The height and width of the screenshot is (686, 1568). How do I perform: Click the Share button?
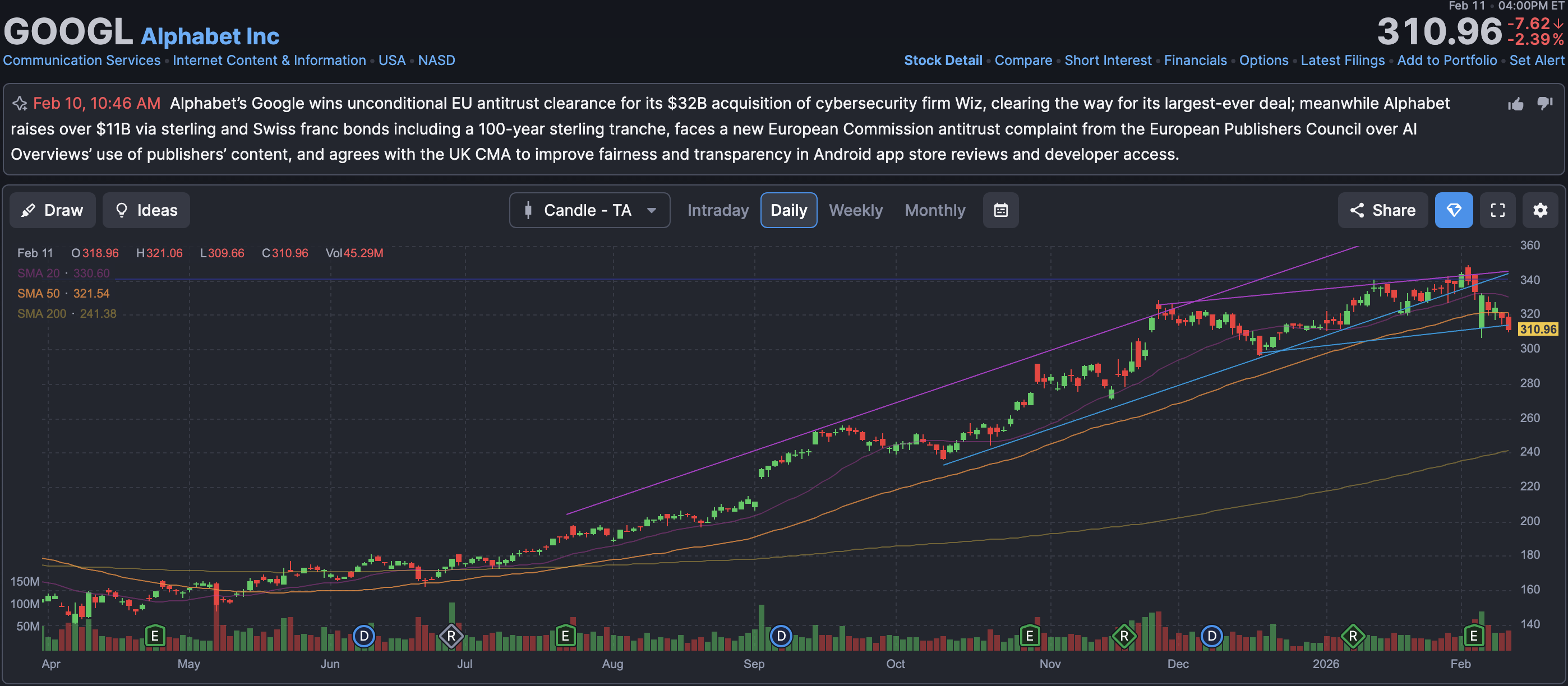point(1382,210)
